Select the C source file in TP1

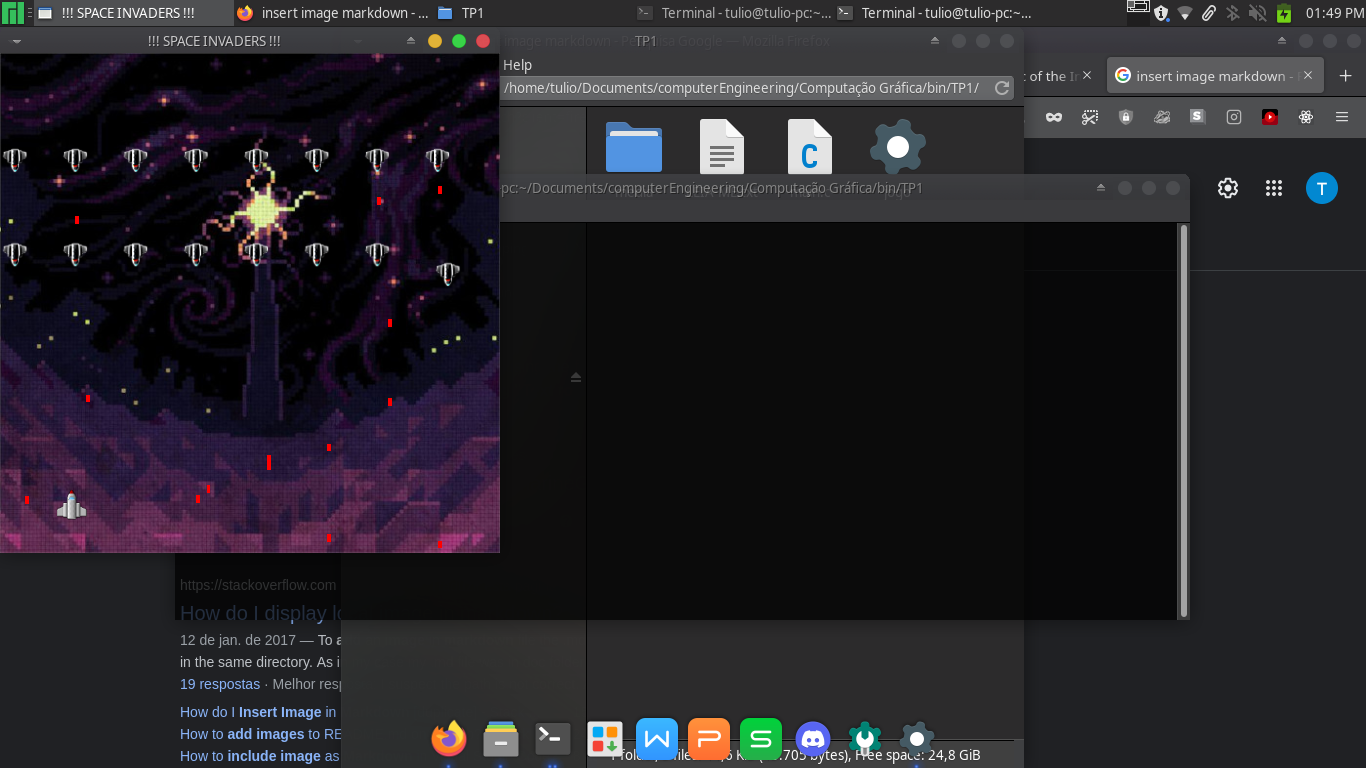point(810,147)
